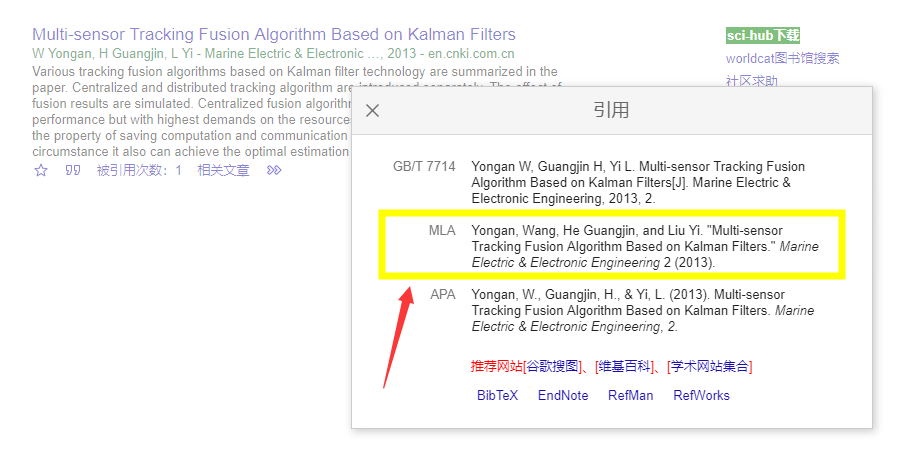915x454 pixels.
Task: Open worldcat图书馆搜索 link
Action: pyautogui.click(x=783, y=58)
